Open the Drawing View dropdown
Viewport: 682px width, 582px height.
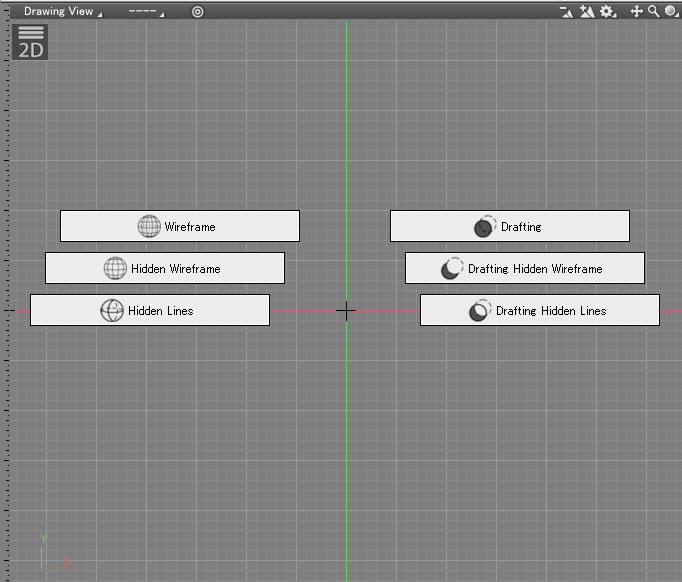click(63, 11)
